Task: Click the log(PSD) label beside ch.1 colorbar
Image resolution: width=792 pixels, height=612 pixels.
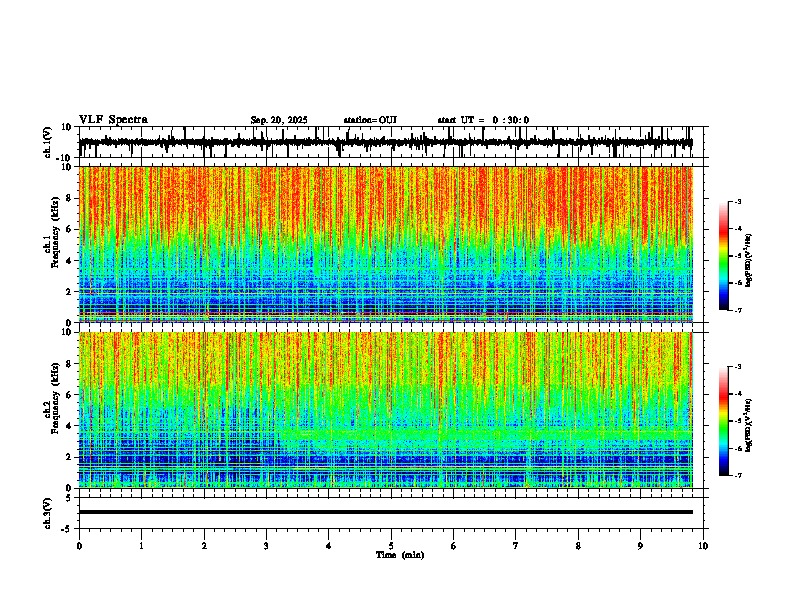Action: pyautogui.click(x=748, y=260)
